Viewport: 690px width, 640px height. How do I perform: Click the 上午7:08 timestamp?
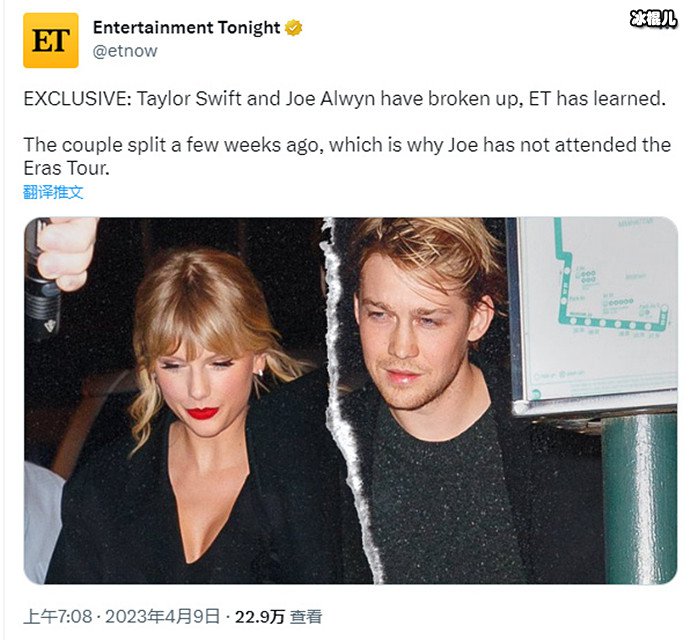point(58,616)
